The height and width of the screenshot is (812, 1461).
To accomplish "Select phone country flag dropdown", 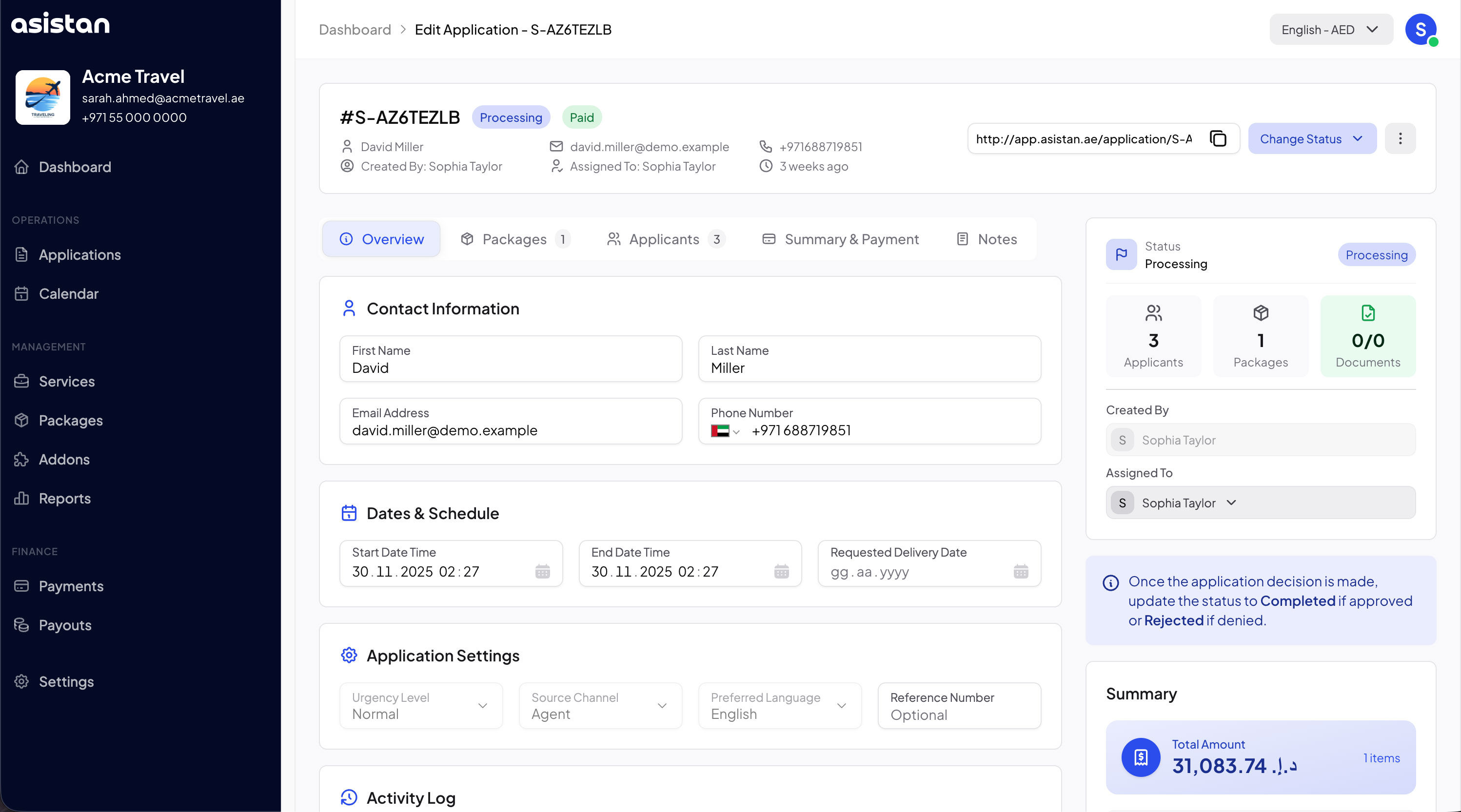I will (x=725, y=431).
